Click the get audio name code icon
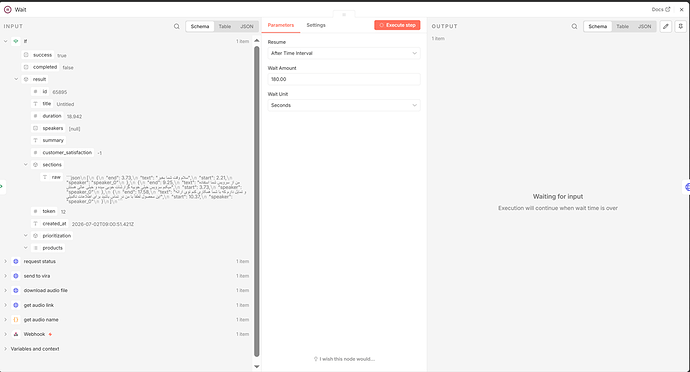The image size is (690, 372). click(x=16, y=320)
